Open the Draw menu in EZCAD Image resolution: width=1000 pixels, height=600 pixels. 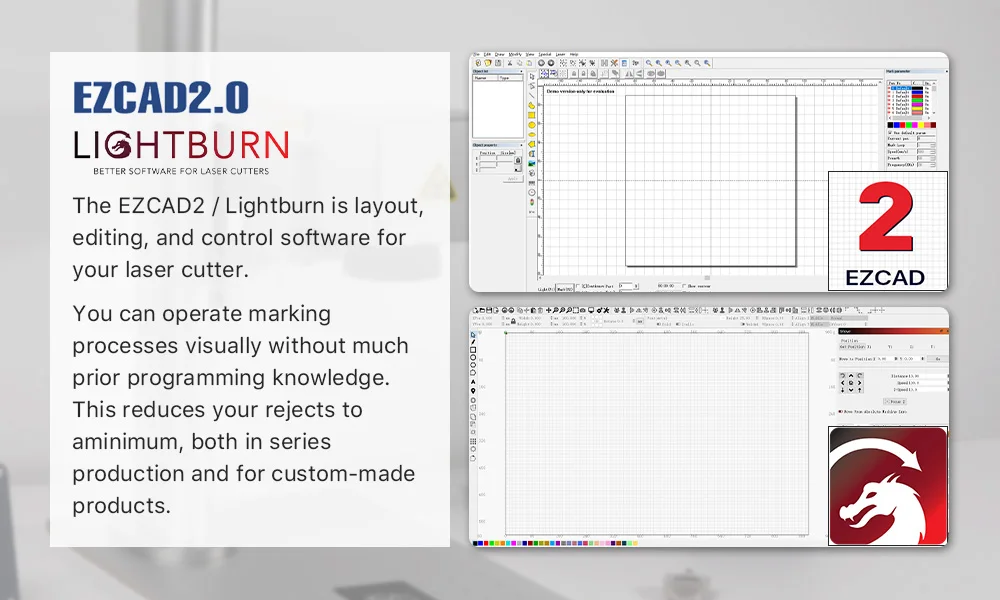pyautogui.click(x=499, y=54)
